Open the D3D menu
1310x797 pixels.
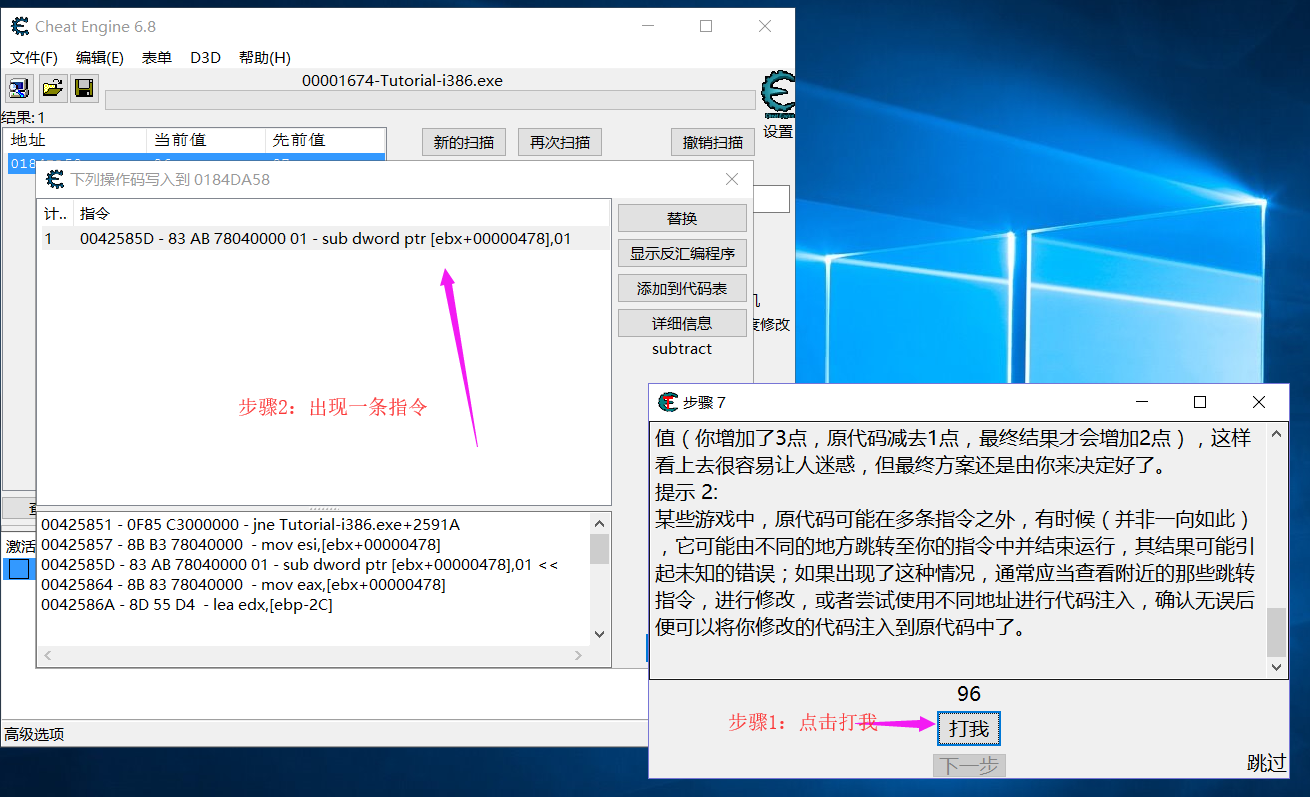pos(205,57)
